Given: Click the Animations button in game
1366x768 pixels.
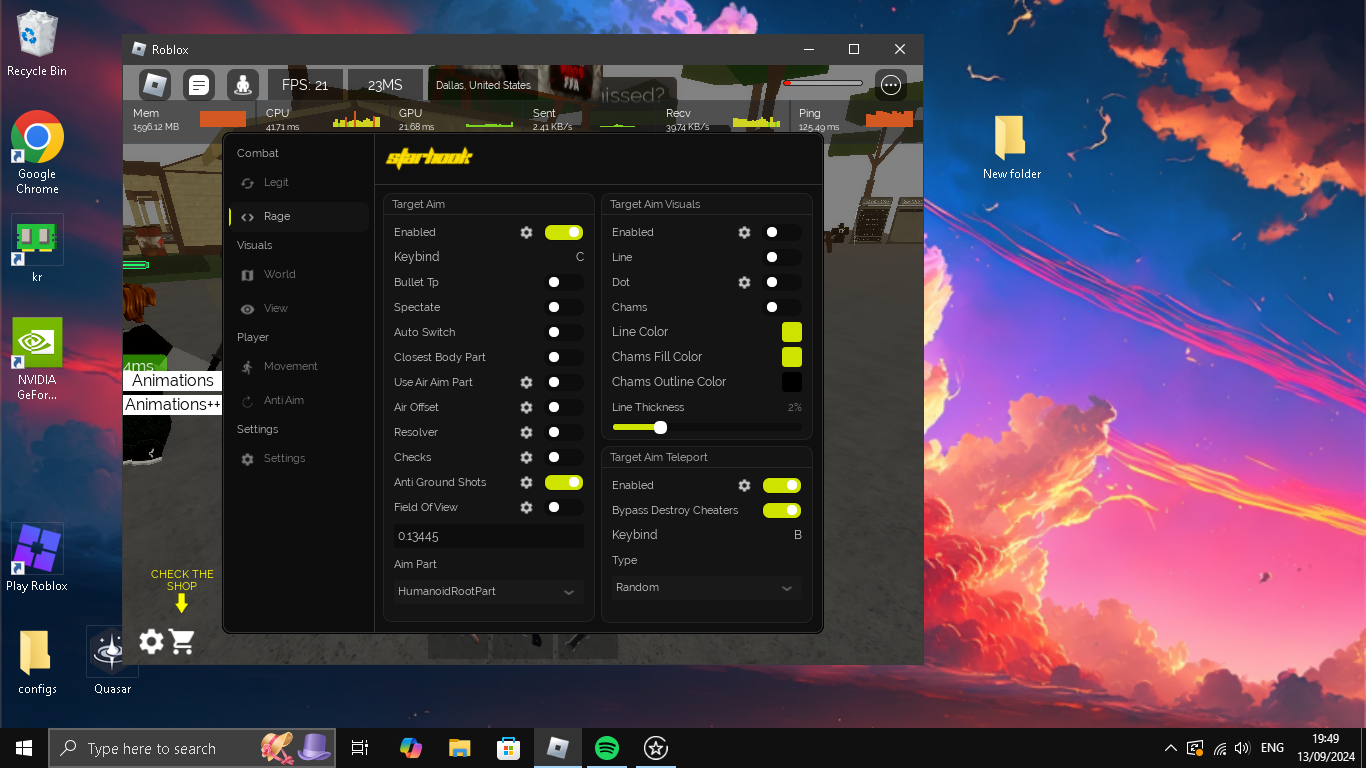Looking at the screenshot, I should pos(172,380).
